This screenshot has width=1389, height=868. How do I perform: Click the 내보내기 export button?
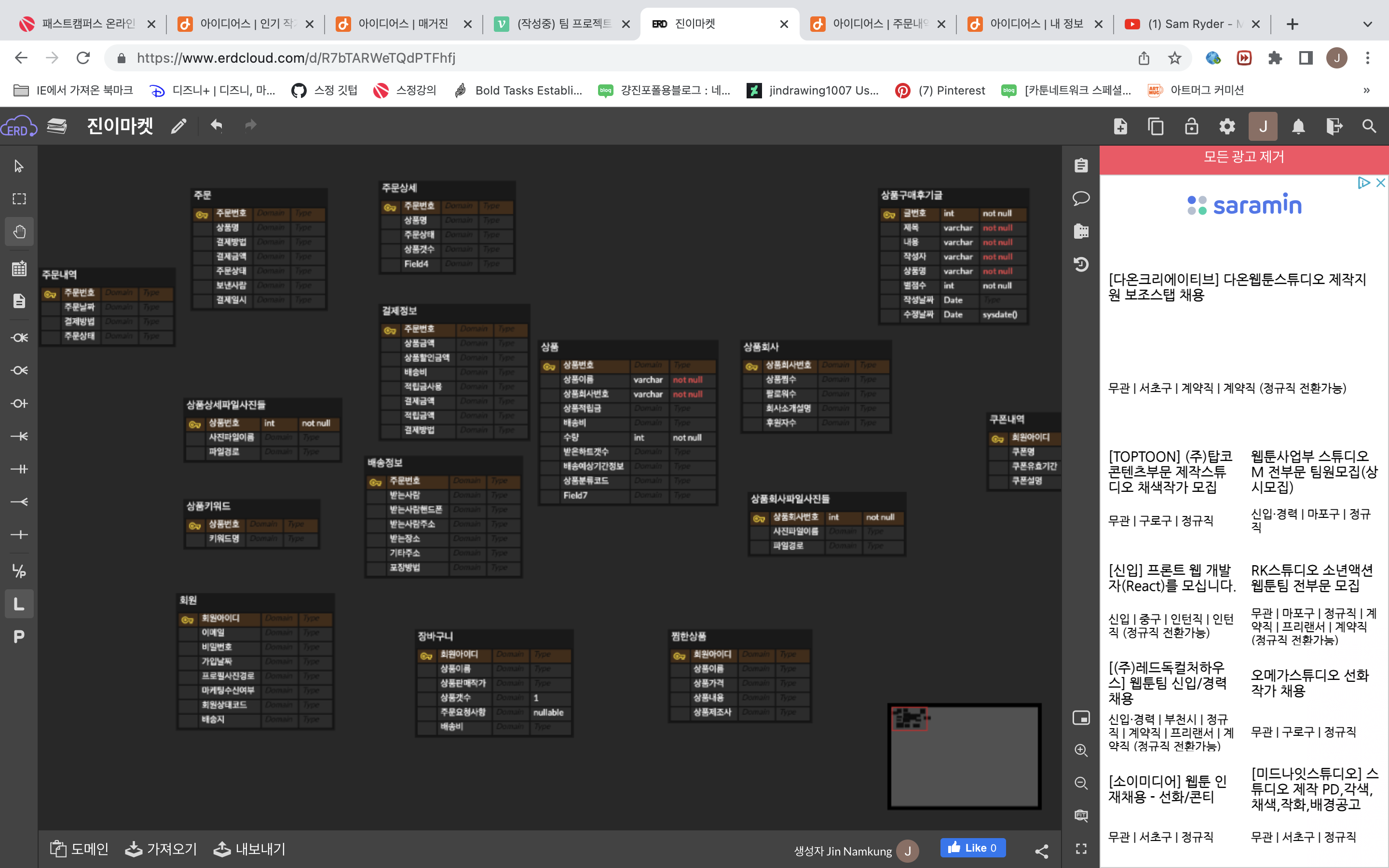(x=249, y=849)
